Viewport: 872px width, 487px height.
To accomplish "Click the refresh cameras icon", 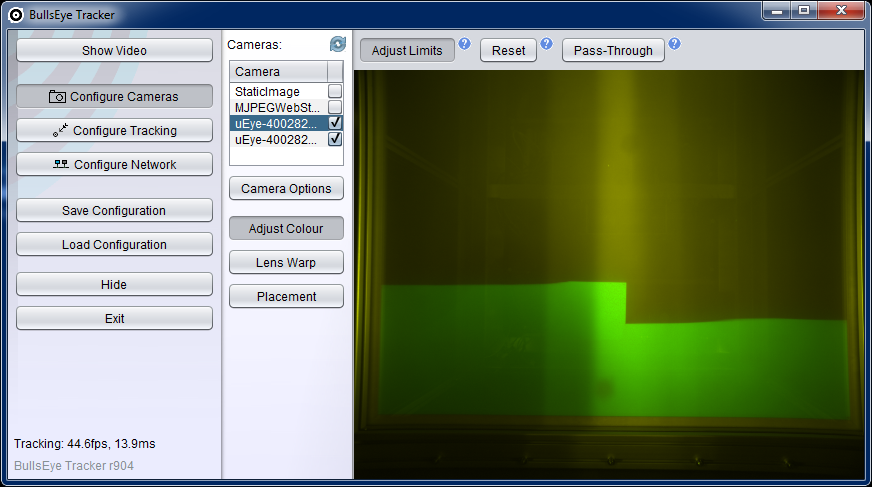I will (x=337, y=44).
